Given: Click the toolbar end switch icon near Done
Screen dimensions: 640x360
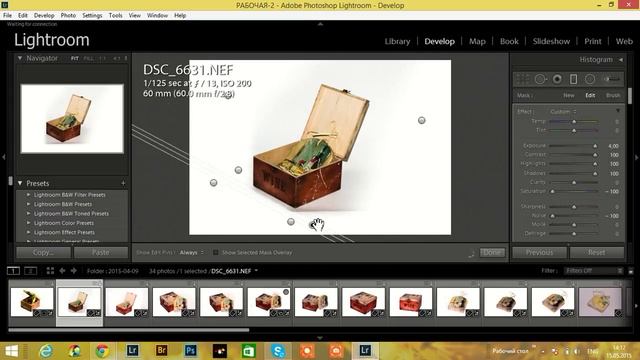Looking at the screenshot, I should tap(471, 253).
